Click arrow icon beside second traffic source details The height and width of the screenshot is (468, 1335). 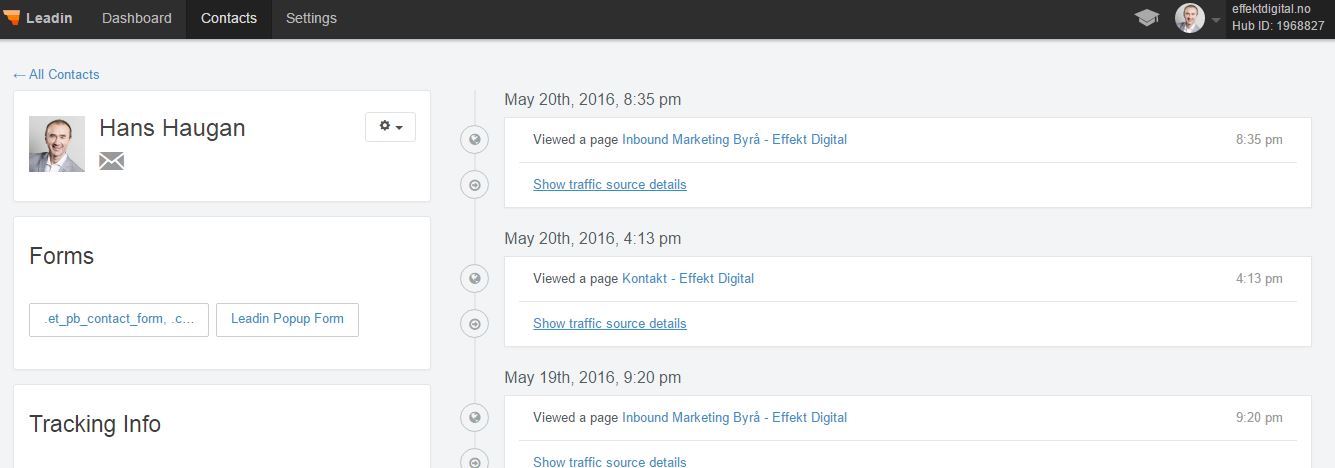475,323
